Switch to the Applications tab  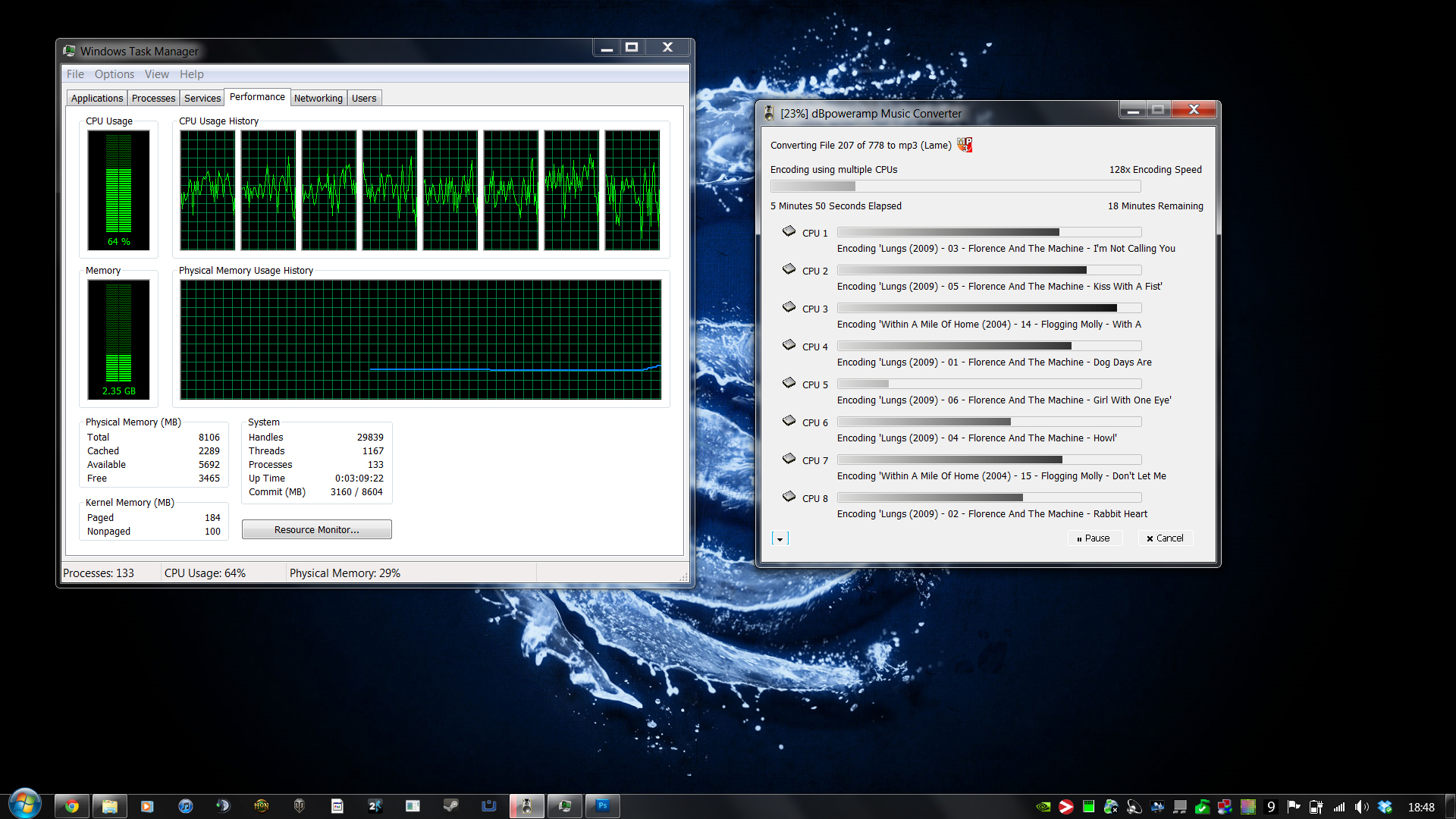(x=97, y=99)
